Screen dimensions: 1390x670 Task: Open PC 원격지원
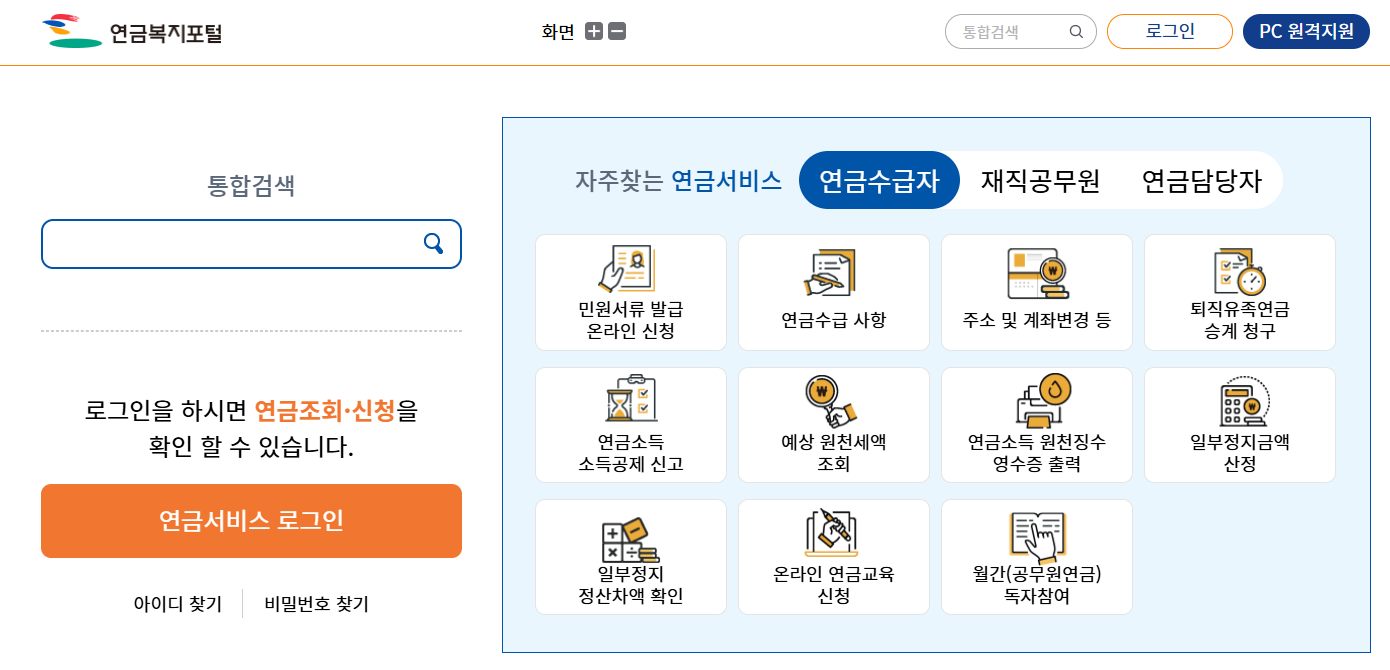click(1306, 31)
